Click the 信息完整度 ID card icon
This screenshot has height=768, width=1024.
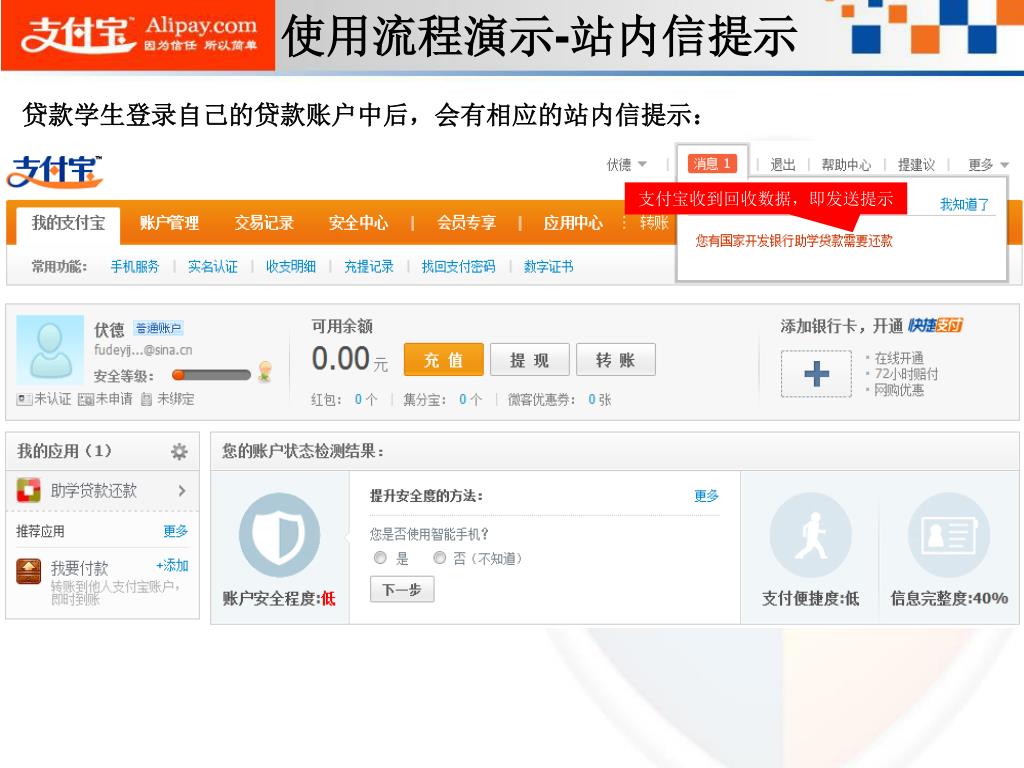(949, 536)
